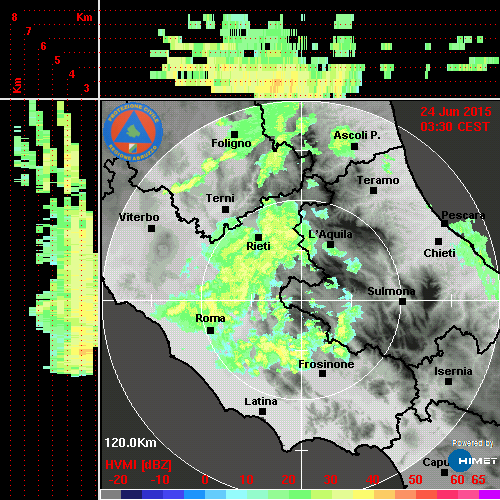Select the L'Aquila city marker
Viewport: 500px width, 500px height.
(x=330, y=244)
